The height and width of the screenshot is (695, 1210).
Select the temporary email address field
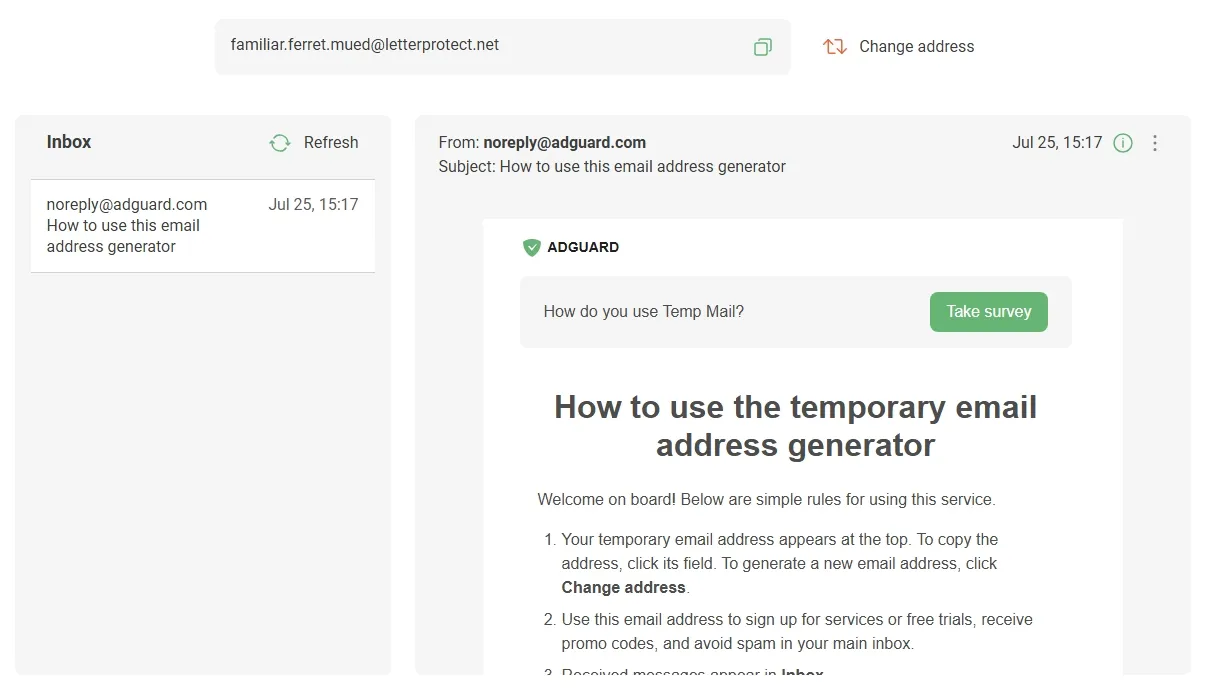[x=480, y=46]
